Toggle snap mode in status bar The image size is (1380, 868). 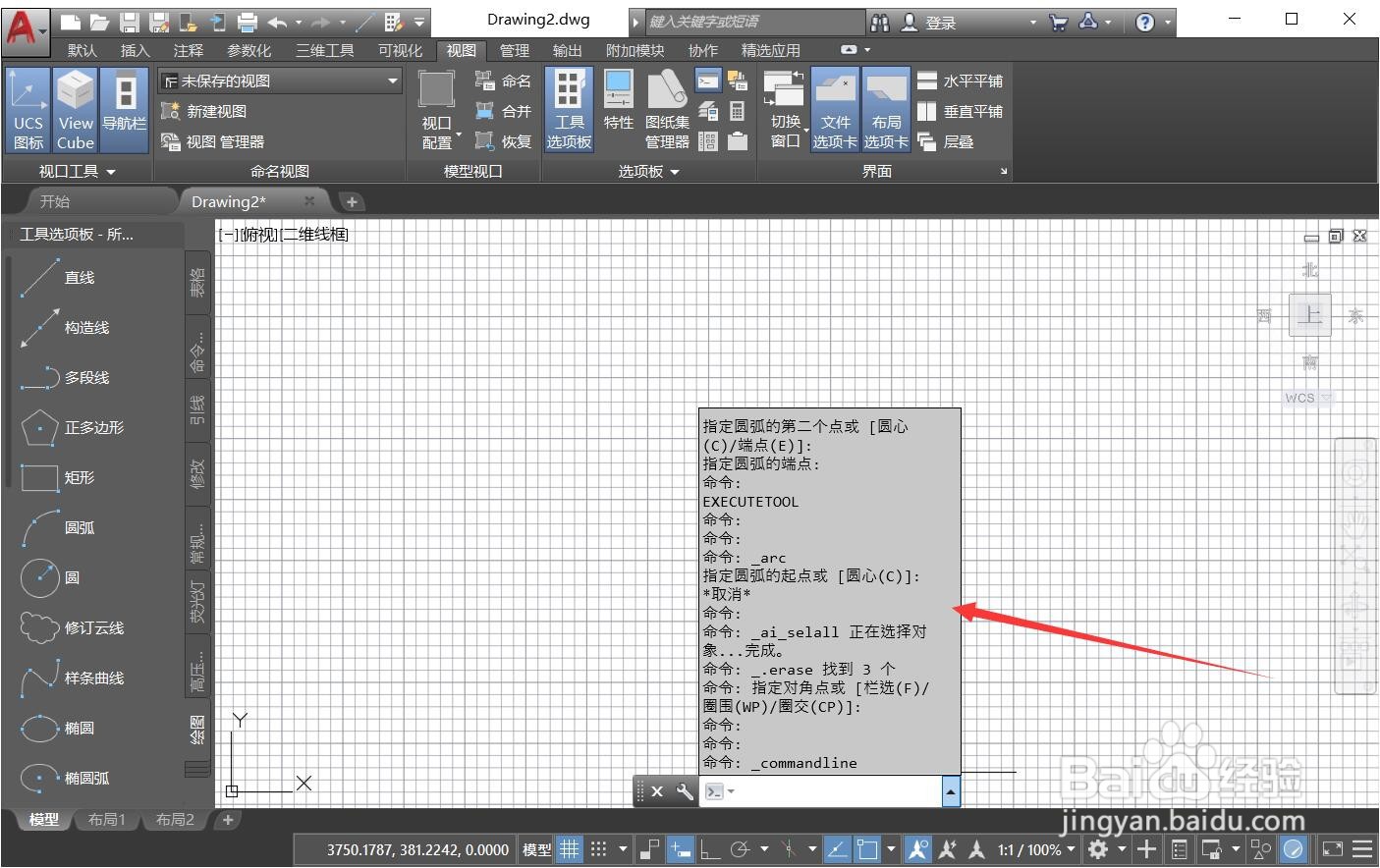click(598, 849)
